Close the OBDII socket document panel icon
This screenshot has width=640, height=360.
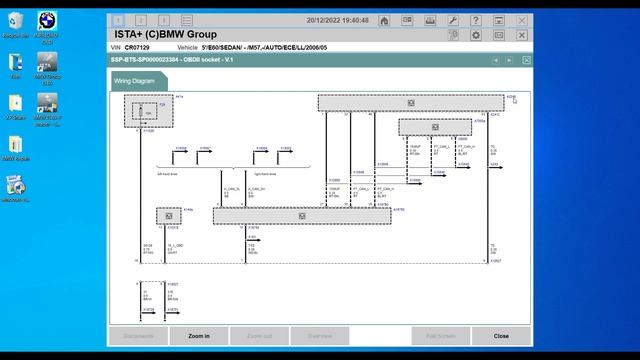point(527,60)
